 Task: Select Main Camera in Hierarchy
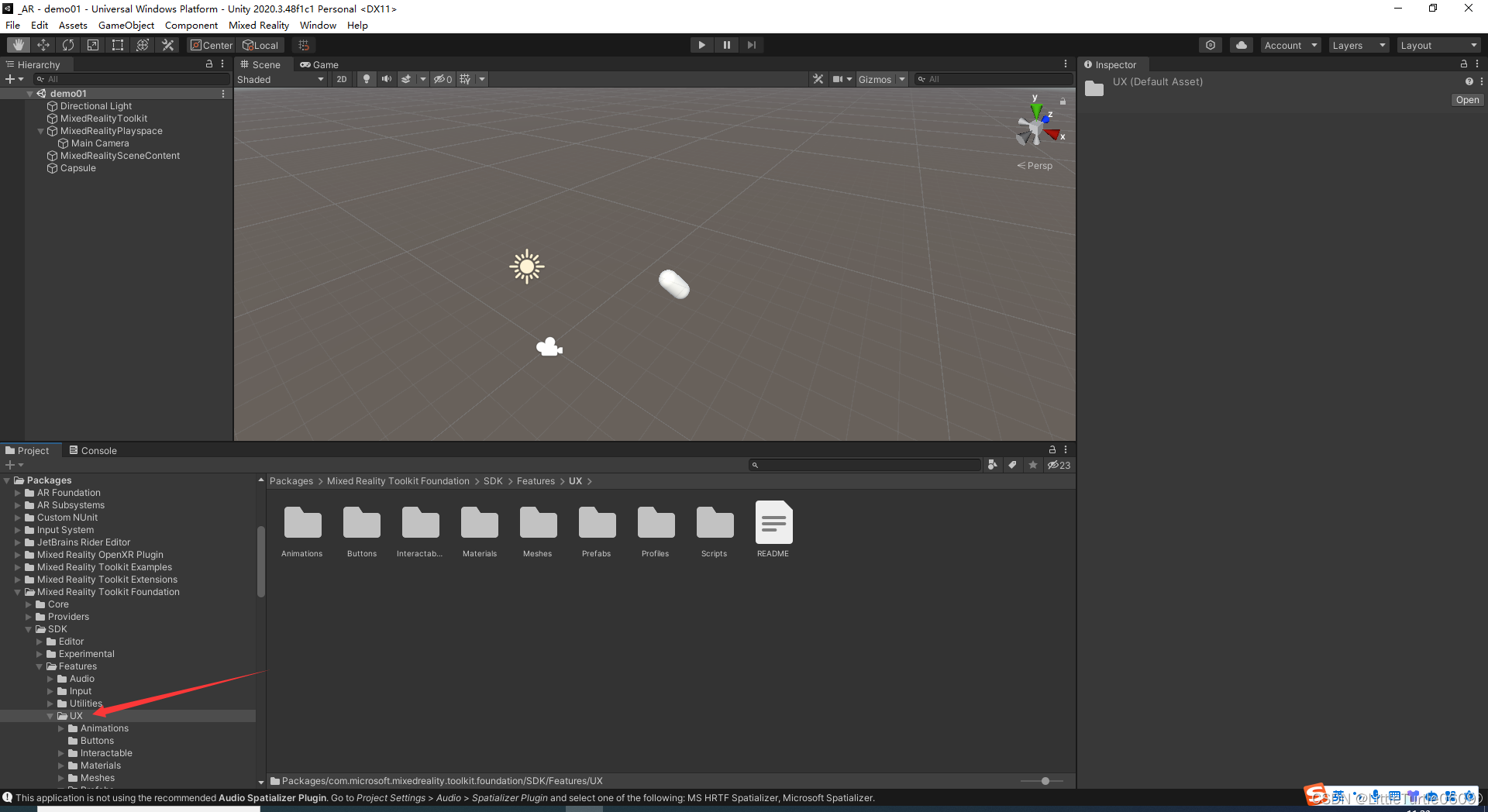[x=100, y=143]
